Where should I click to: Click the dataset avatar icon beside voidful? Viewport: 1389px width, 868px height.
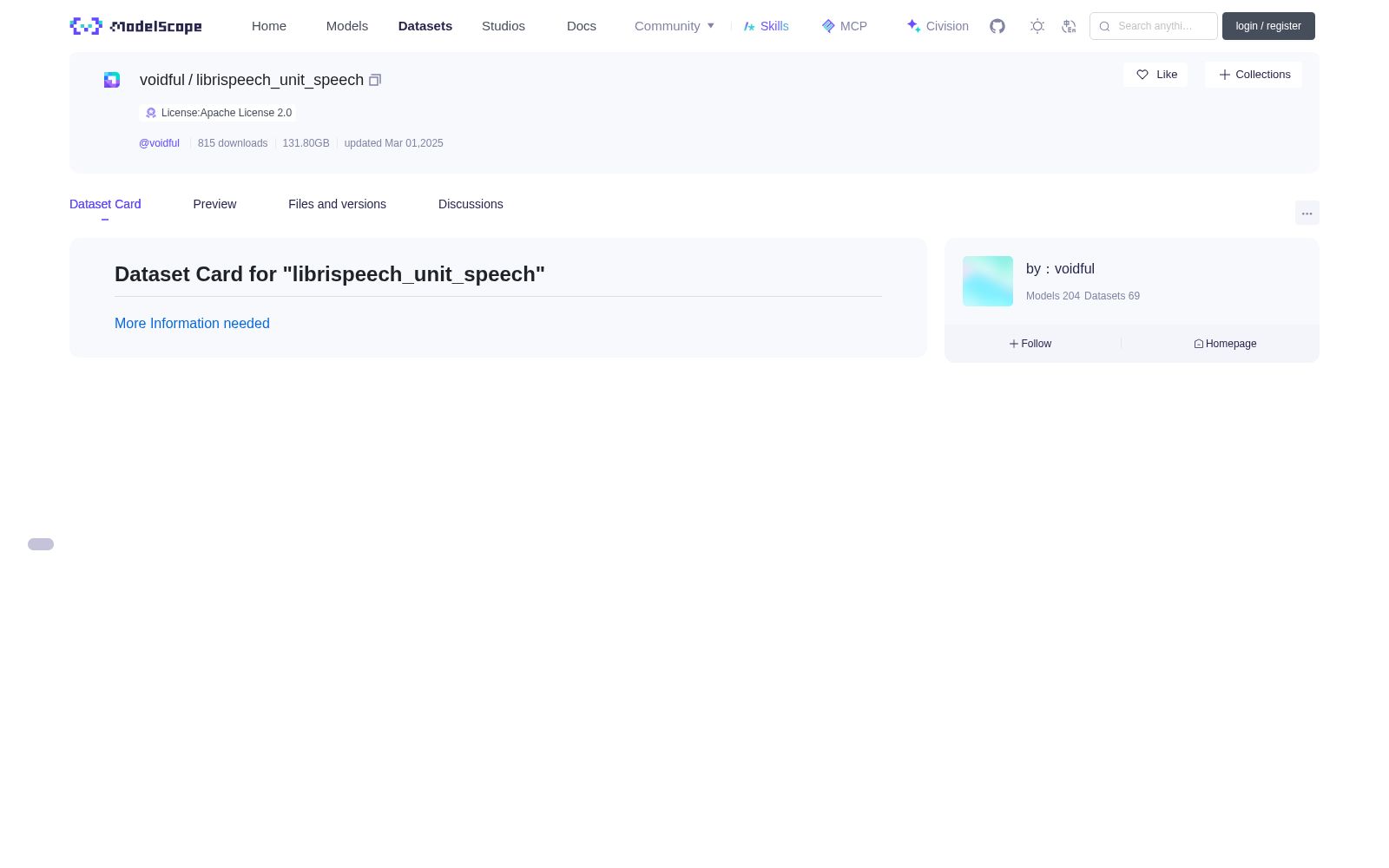point(112,80)
